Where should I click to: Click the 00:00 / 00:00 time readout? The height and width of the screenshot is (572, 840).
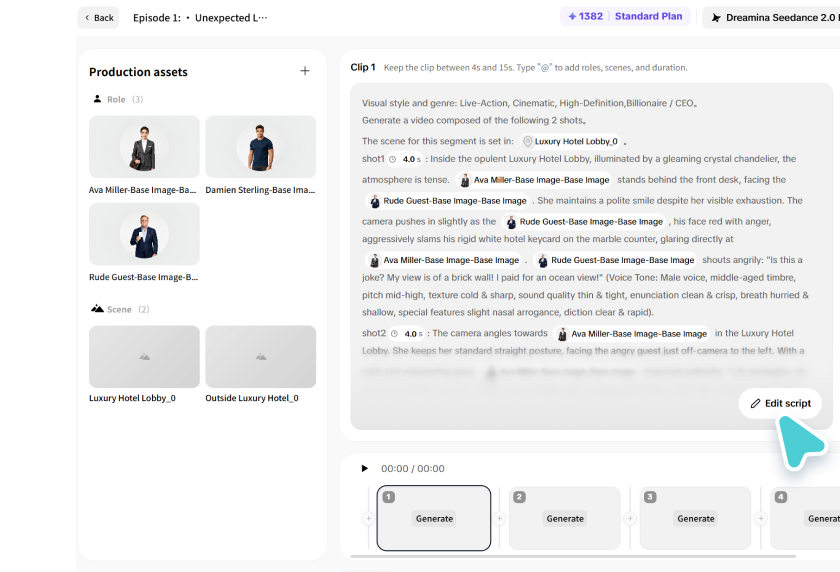pyautogui.click(x=412, y=469)
